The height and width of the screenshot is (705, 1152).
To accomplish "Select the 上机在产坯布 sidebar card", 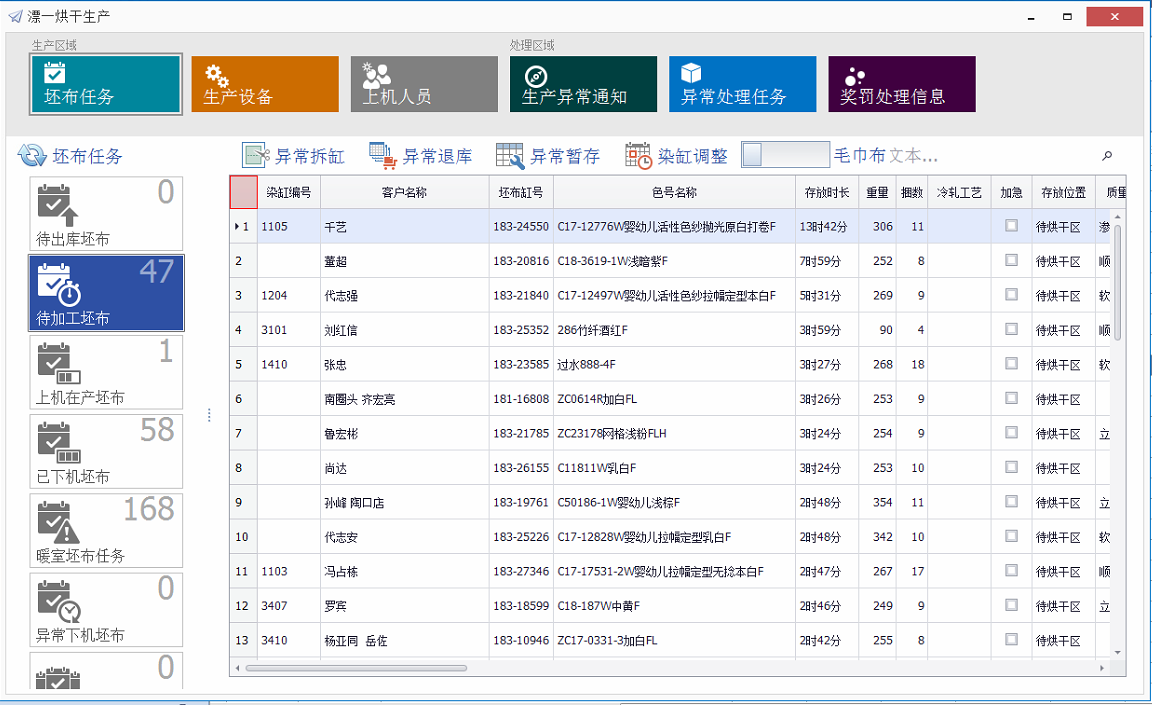I will (x=106, y=372).
